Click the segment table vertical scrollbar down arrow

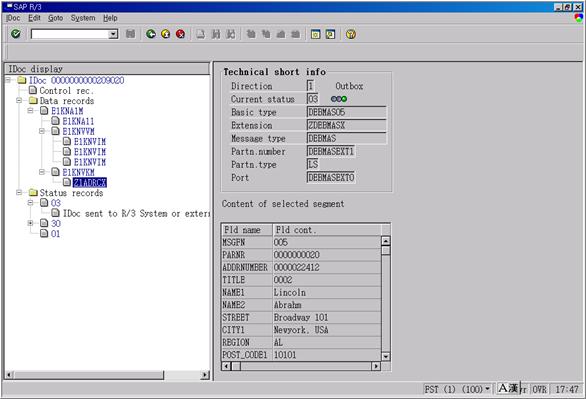386,356
